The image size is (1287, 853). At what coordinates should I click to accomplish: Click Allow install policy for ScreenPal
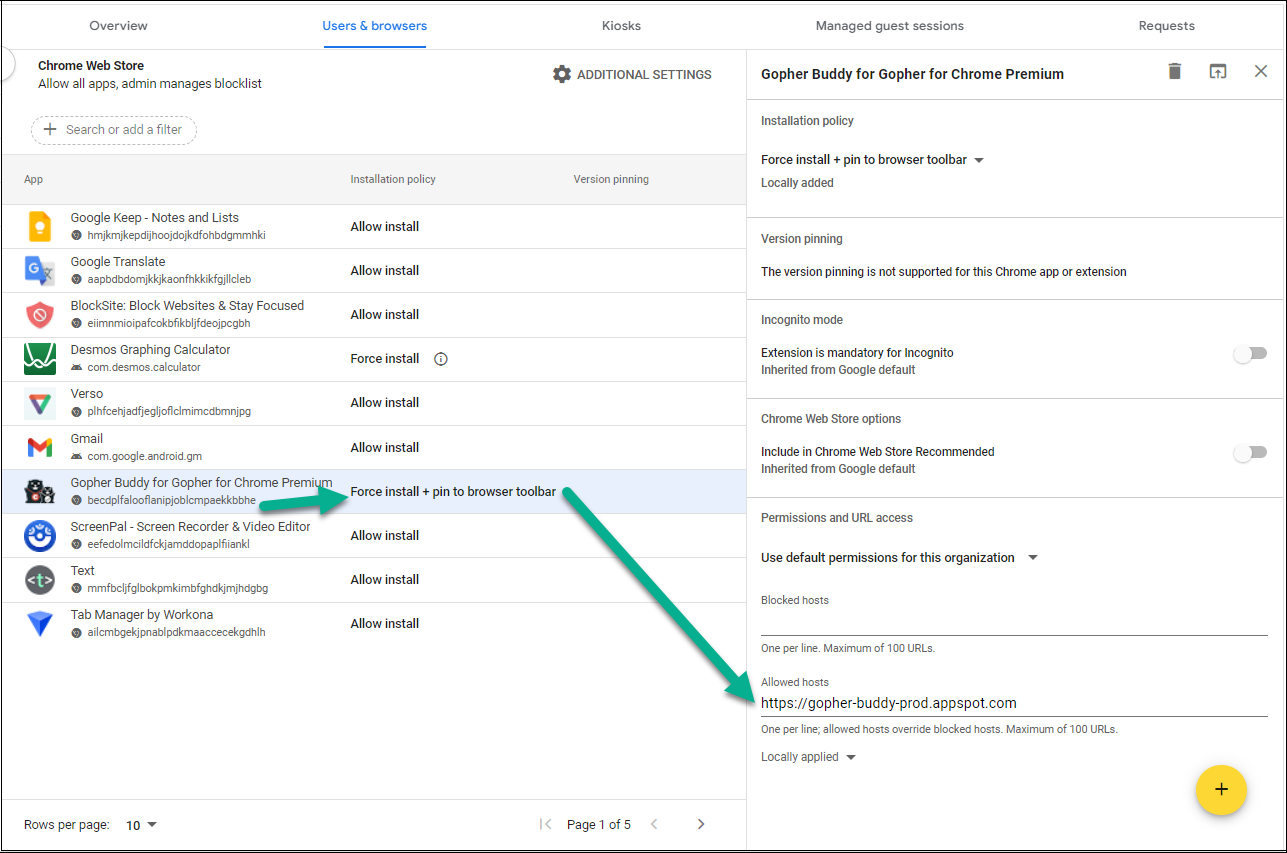pyautogui.click(x=385, y=536)
